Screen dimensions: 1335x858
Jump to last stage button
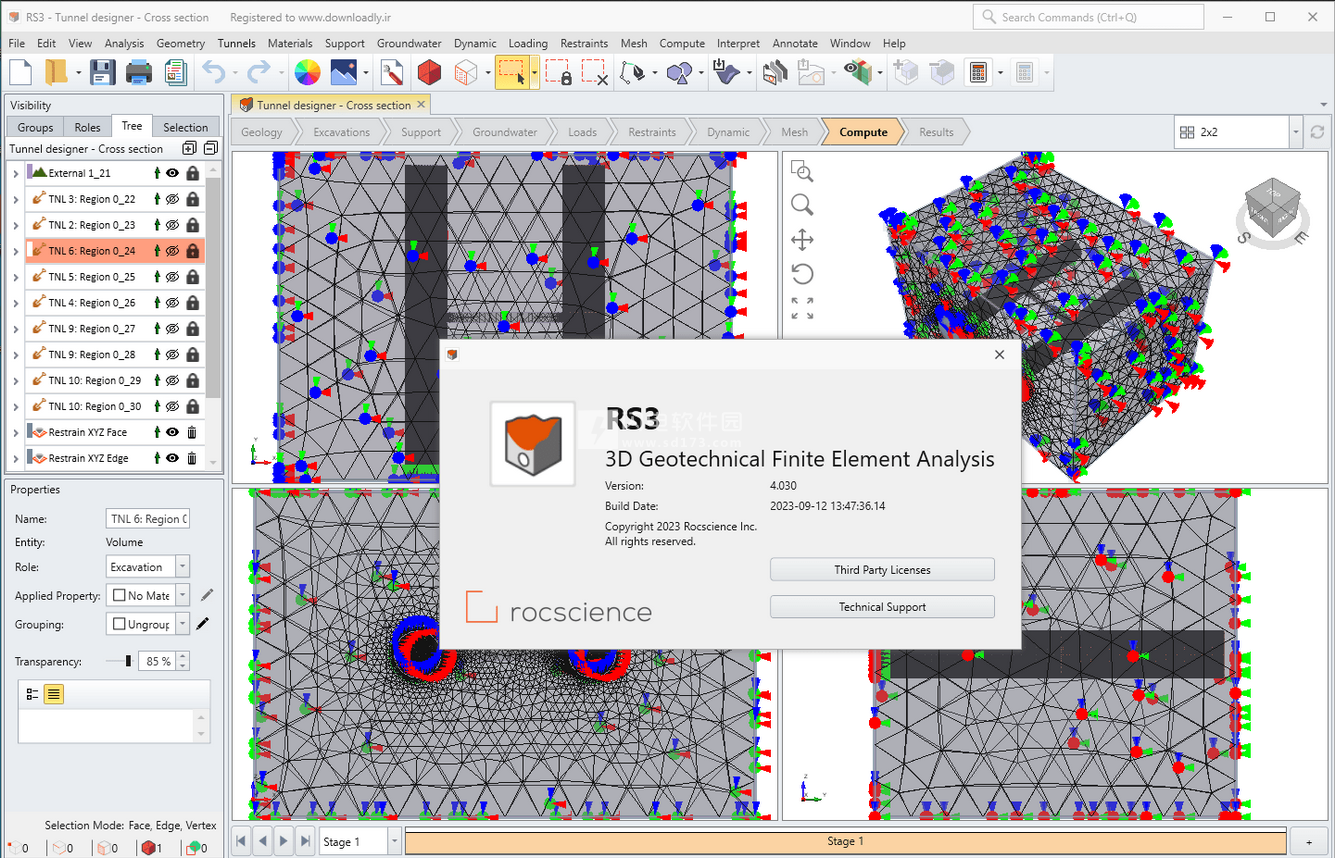point(306,841)
